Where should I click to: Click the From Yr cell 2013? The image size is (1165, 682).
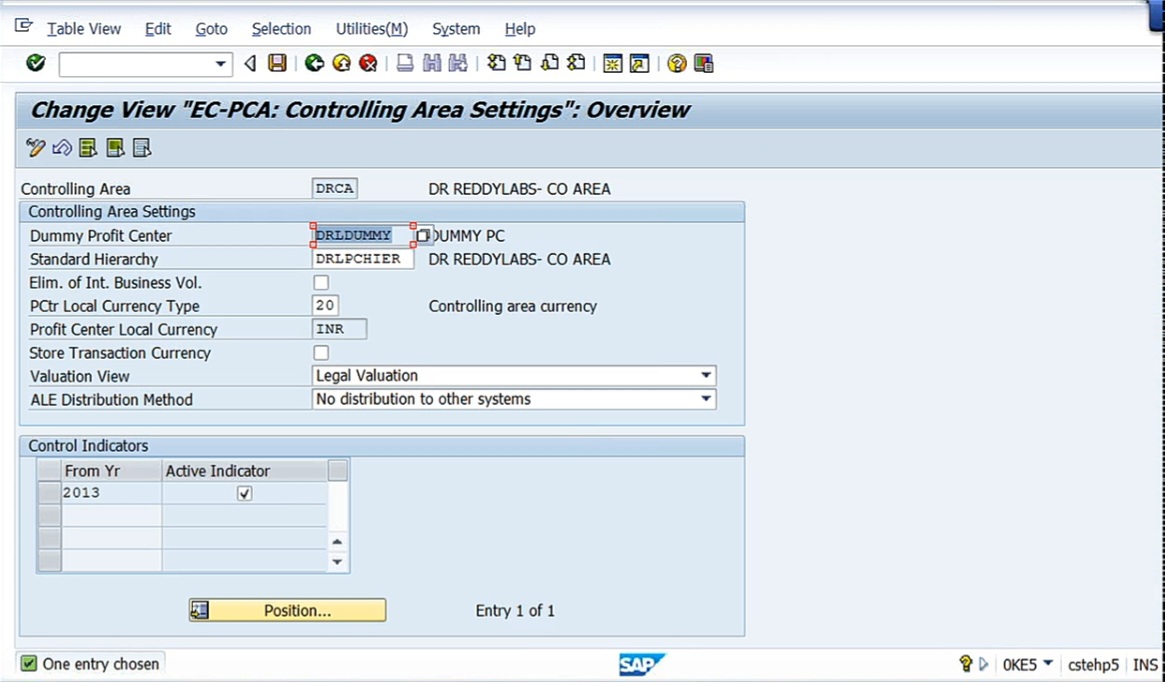click(111, 493)
